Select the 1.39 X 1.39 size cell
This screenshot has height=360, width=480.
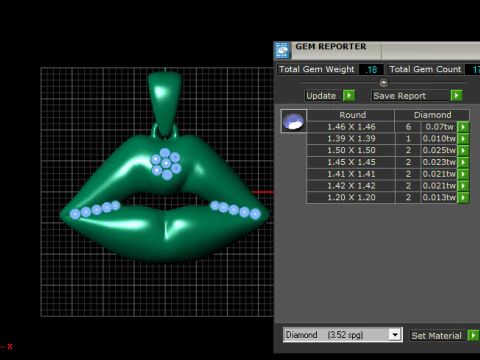click(x=351, y=139)
